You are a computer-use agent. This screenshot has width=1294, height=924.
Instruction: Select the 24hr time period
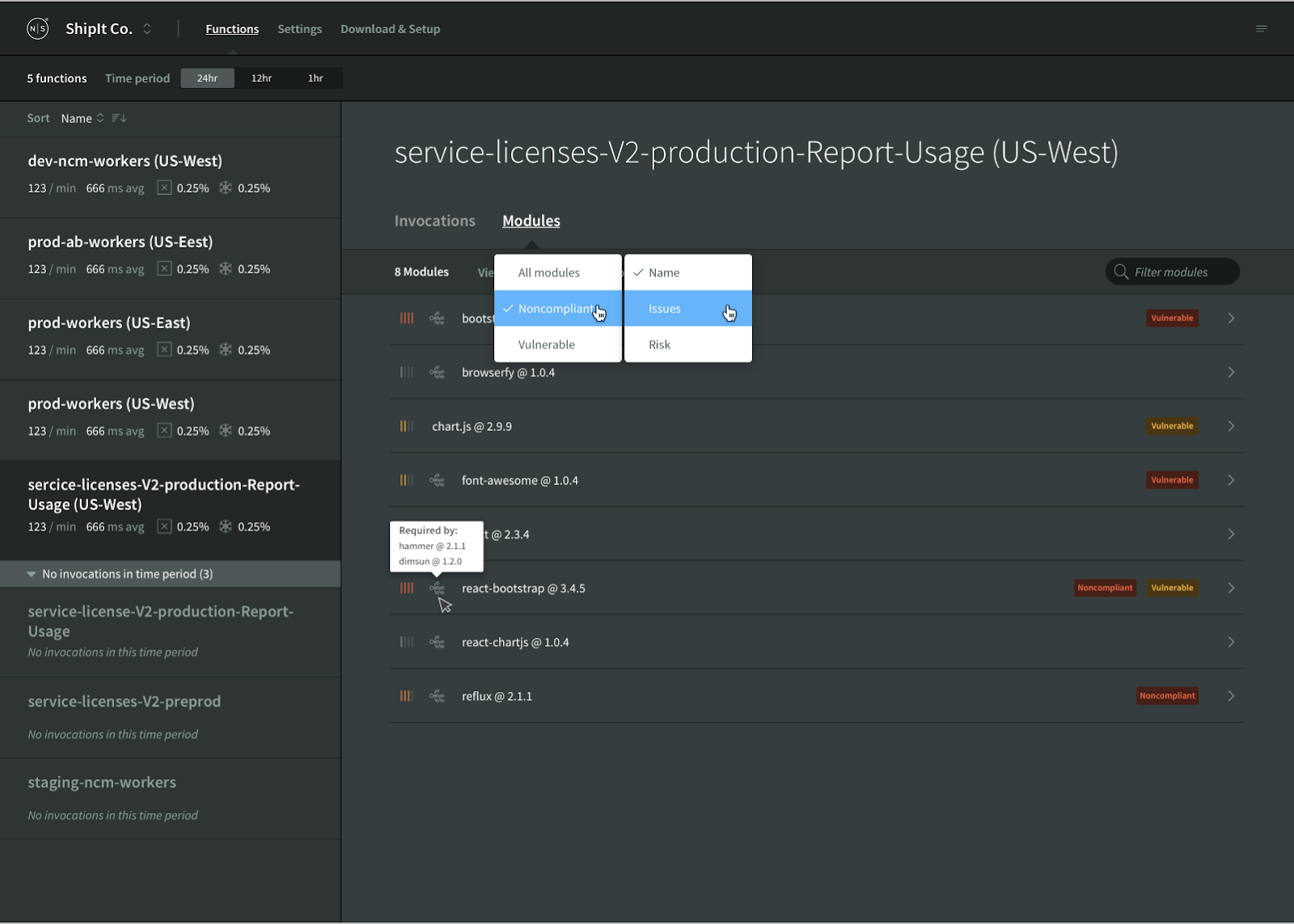207,78
